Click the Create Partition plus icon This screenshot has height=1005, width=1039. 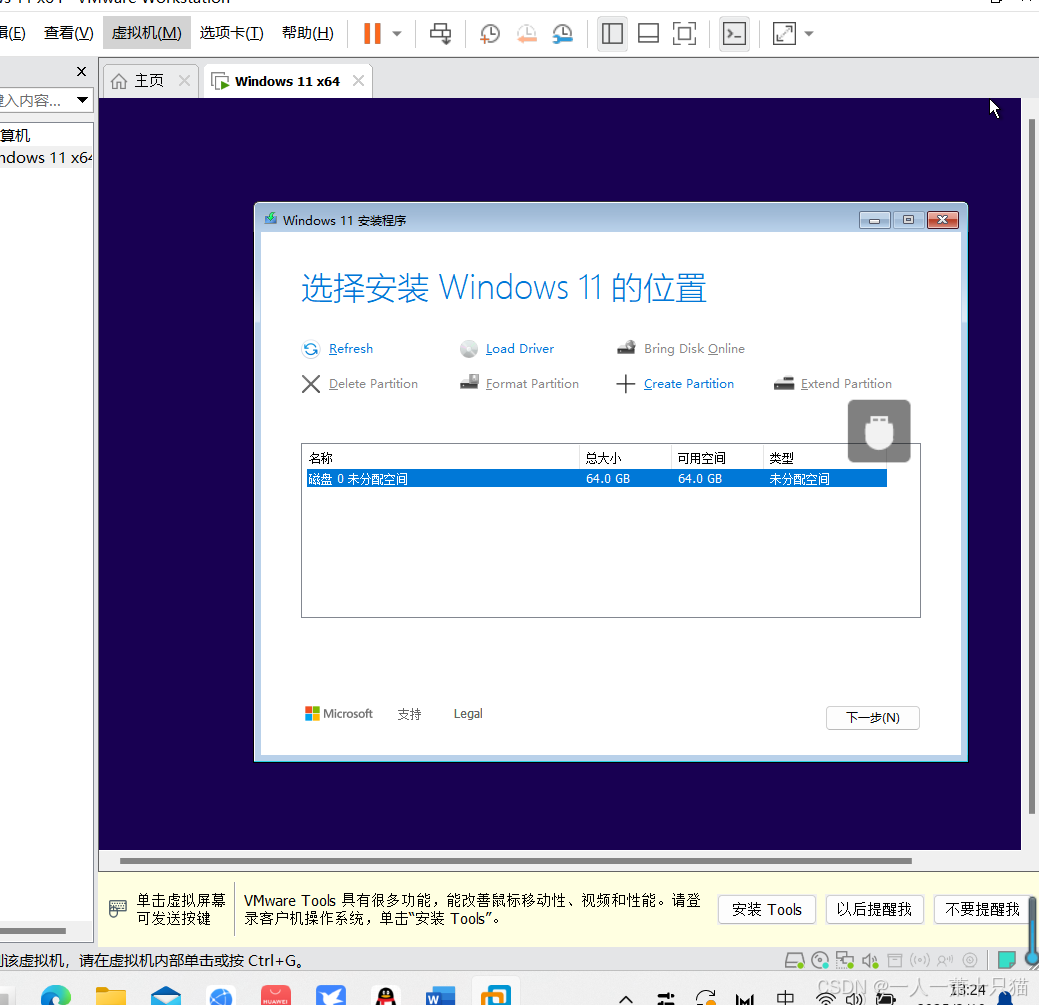[626, 384]
